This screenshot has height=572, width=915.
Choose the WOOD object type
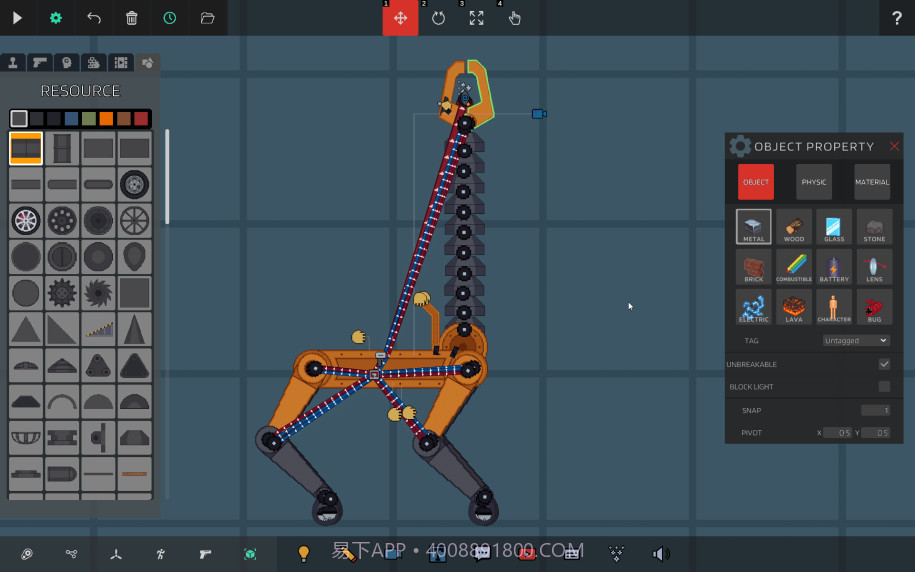click(794, 226)
